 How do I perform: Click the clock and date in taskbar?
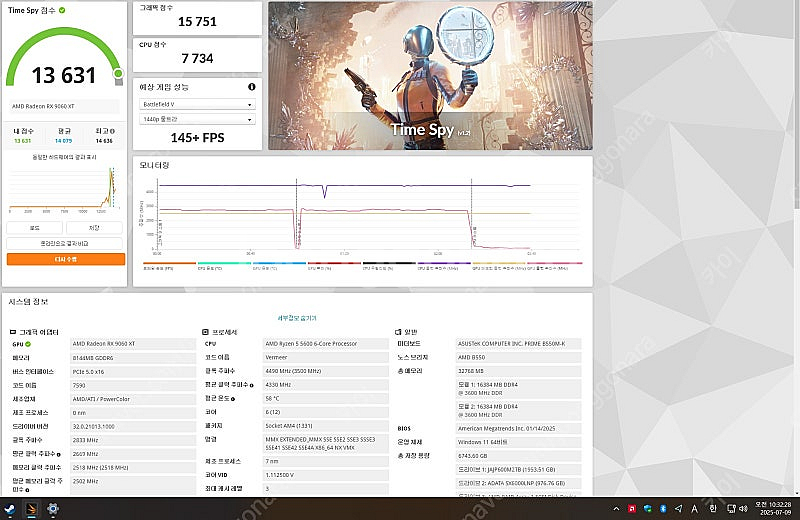(773, 509)
